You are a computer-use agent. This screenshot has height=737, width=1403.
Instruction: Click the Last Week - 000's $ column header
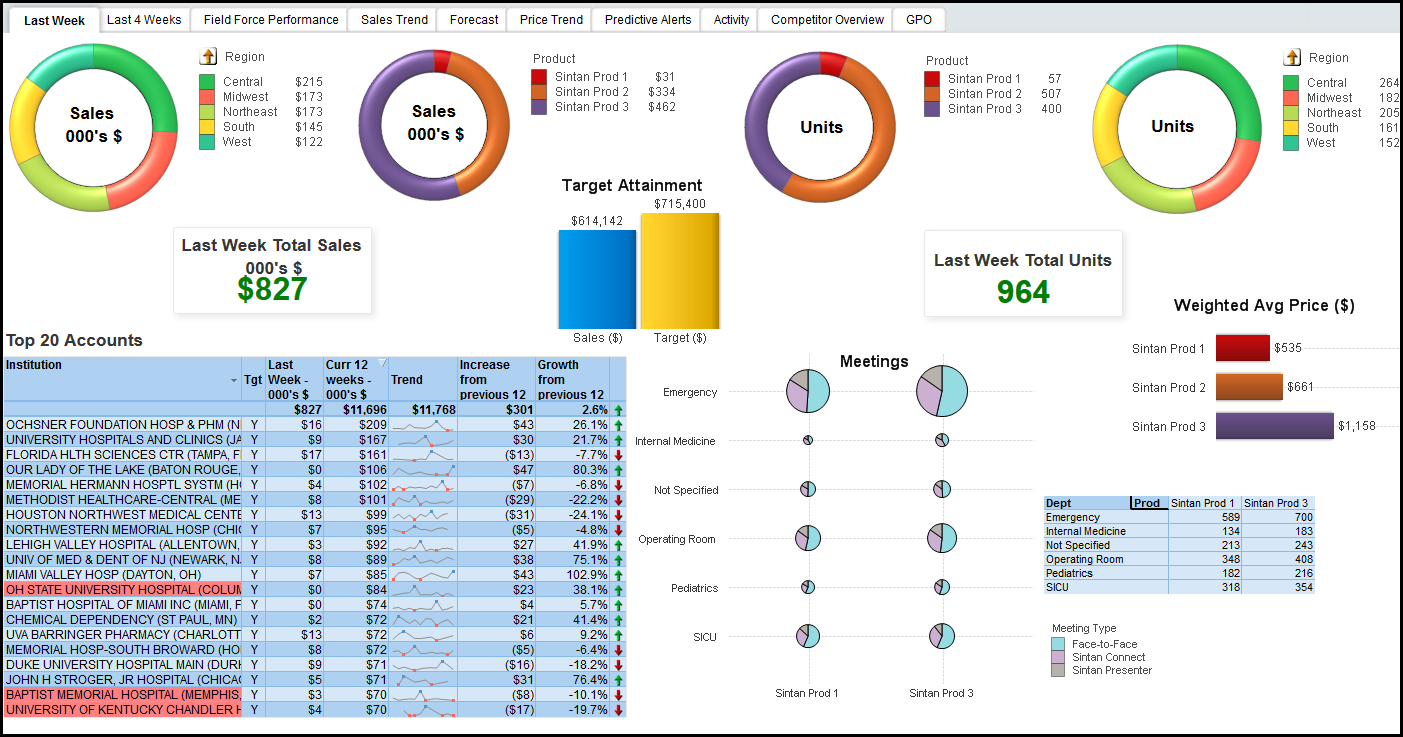click(294, 380)
